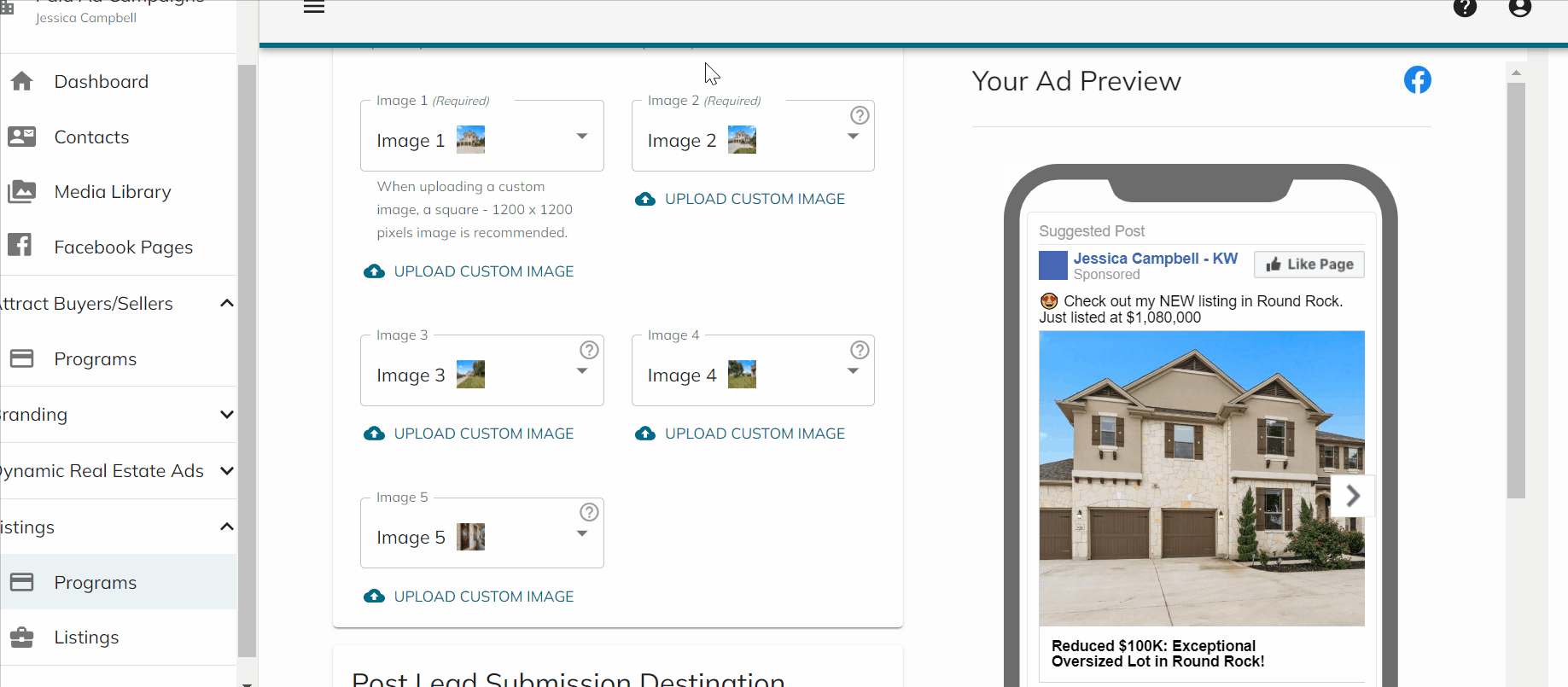Upload custom image for Image 2
The height and width of the screenshot is (687, 1568).
[740, 199]
